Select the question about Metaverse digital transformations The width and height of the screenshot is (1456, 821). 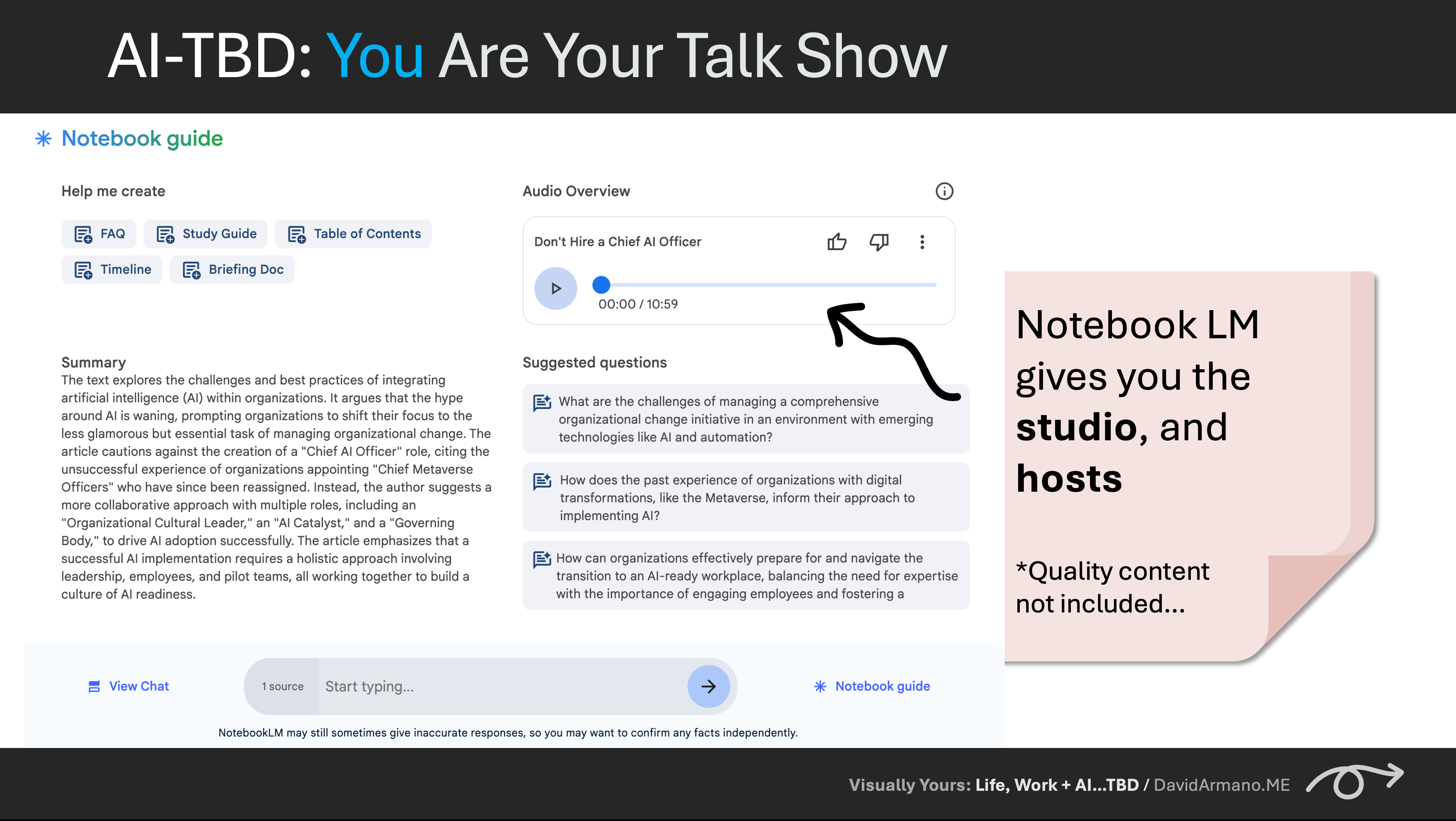pos(746,497)
